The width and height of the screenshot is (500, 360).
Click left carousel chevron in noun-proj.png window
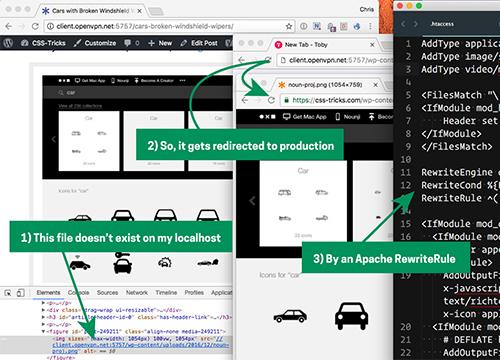(252, 201)
